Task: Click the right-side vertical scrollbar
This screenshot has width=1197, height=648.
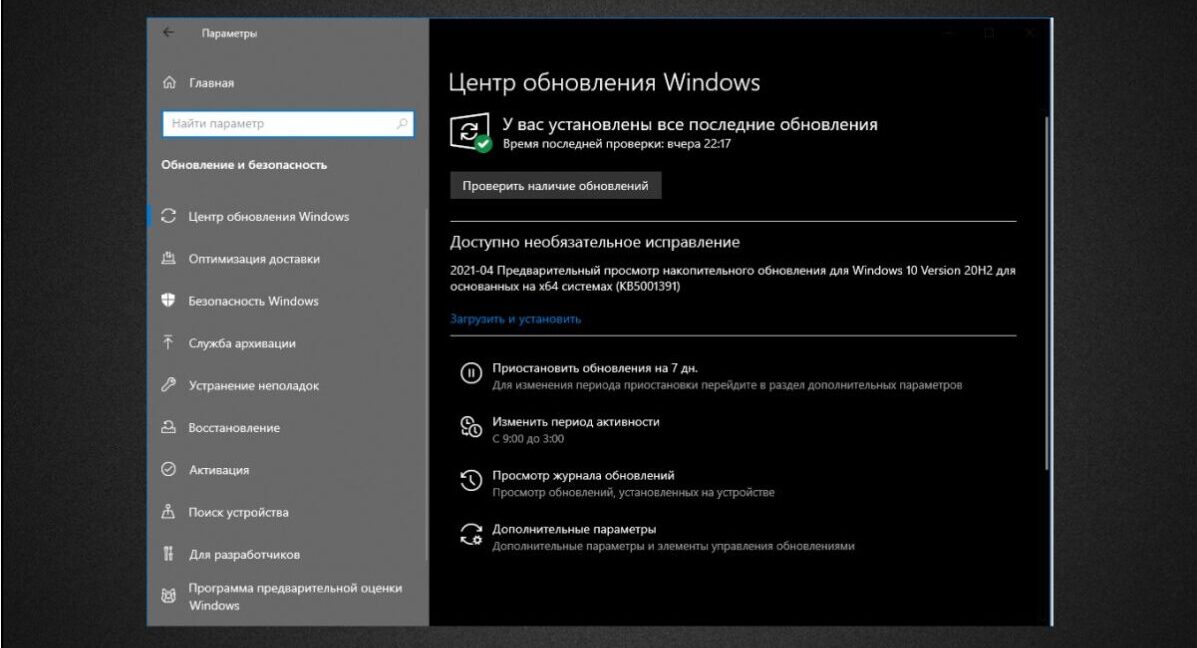Action: click(x=1047, y=293)
